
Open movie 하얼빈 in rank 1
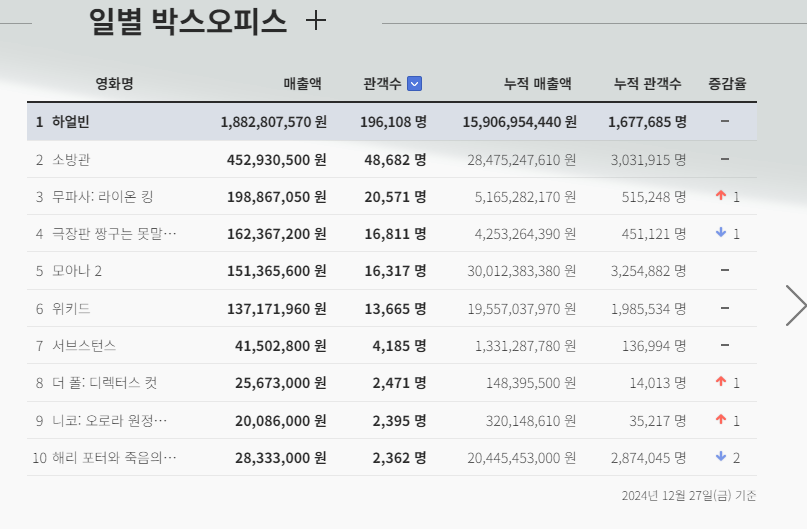point(71,122)
